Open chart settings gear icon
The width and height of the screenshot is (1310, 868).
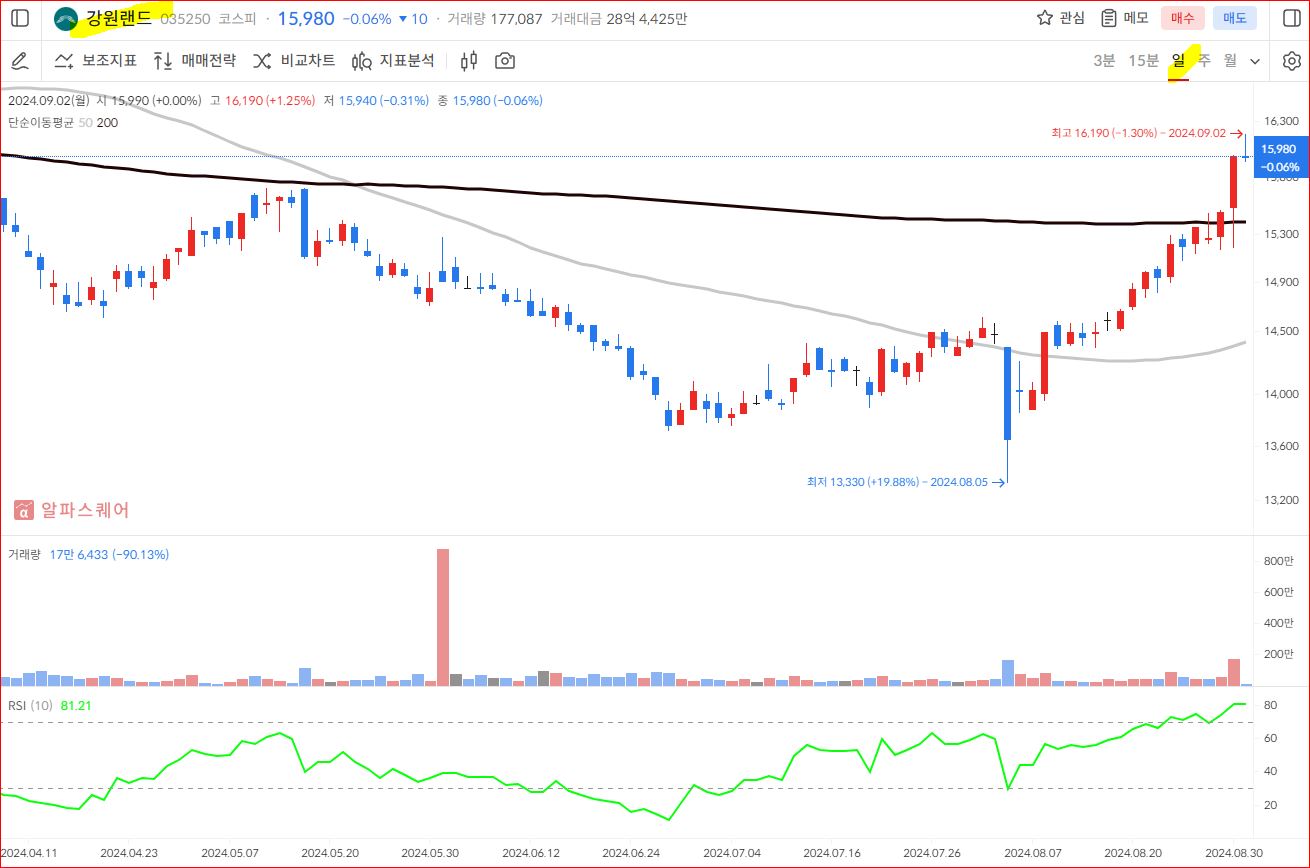[x=1291, y=61]
